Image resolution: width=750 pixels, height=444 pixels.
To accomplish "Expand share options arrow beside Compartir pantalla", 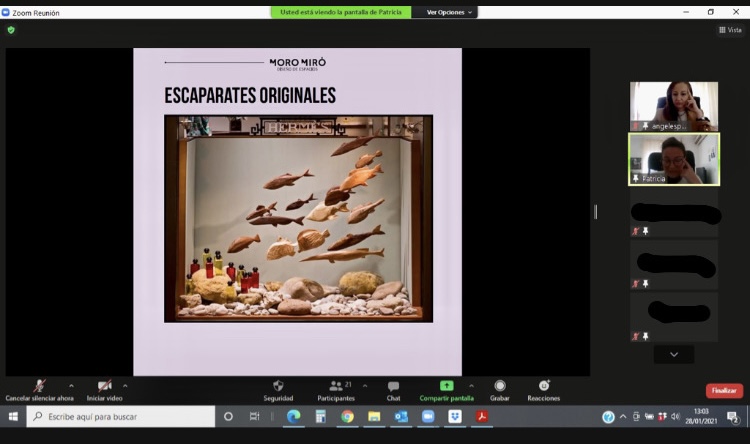I will coord(471,385).
